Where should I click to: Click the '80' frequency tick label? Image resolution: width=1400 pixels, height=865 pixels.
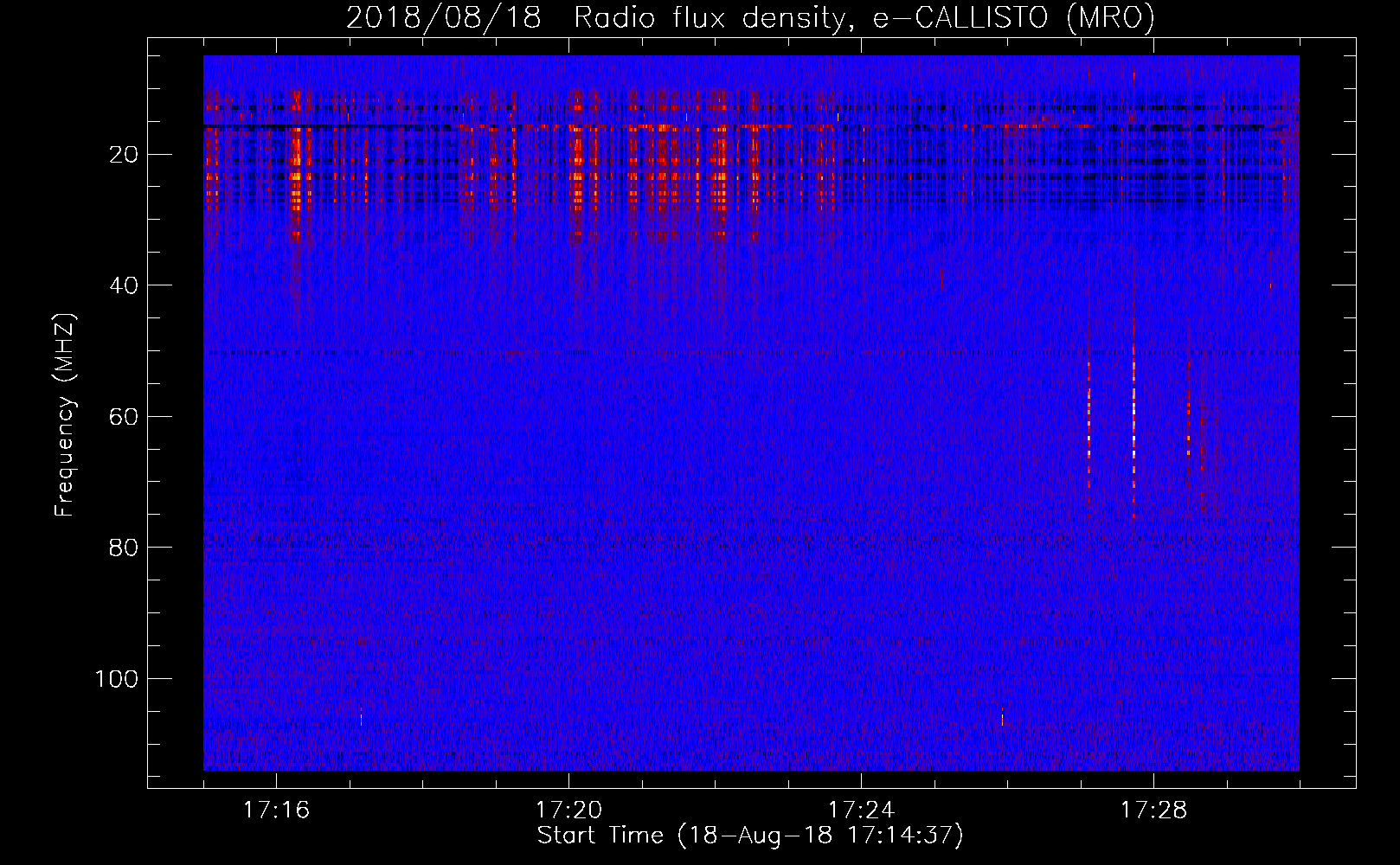(x=125, y=548)
